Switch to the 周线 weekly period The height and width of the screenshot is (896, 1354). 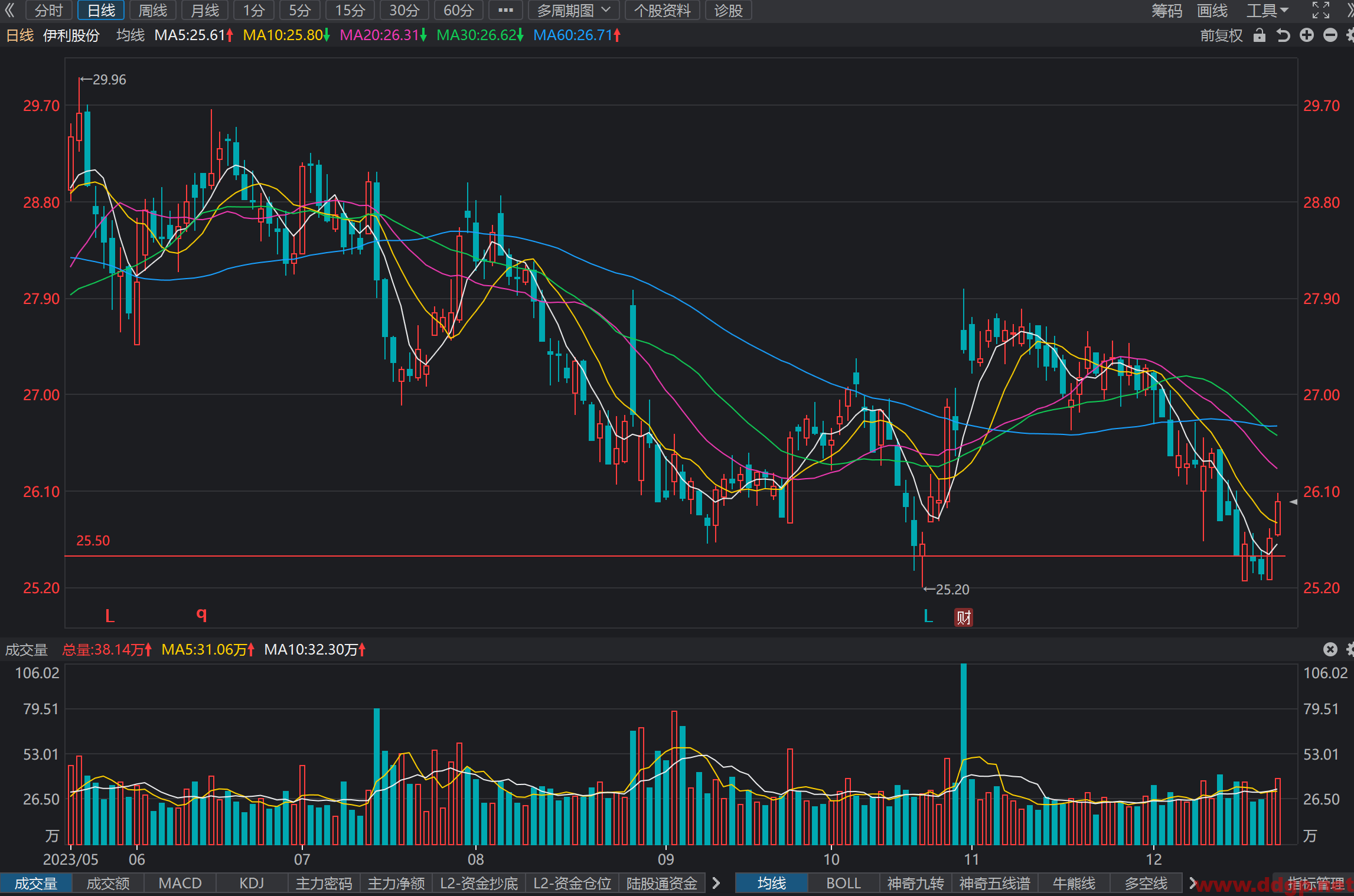pyautogui.click(x=152, y=10)
